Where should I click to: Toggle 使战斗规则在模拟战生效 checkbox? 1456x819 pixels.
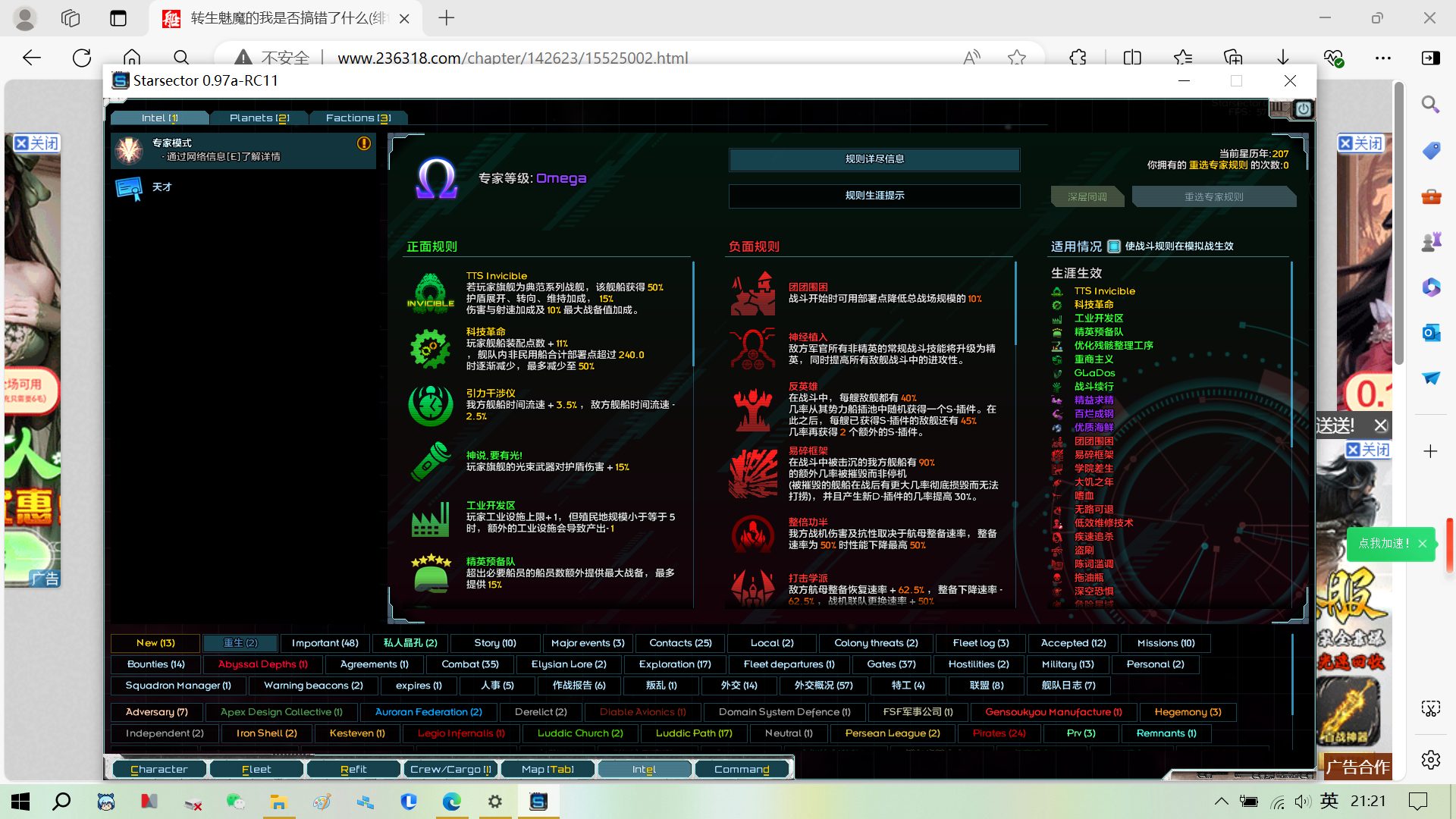[x=1114, y=246]
